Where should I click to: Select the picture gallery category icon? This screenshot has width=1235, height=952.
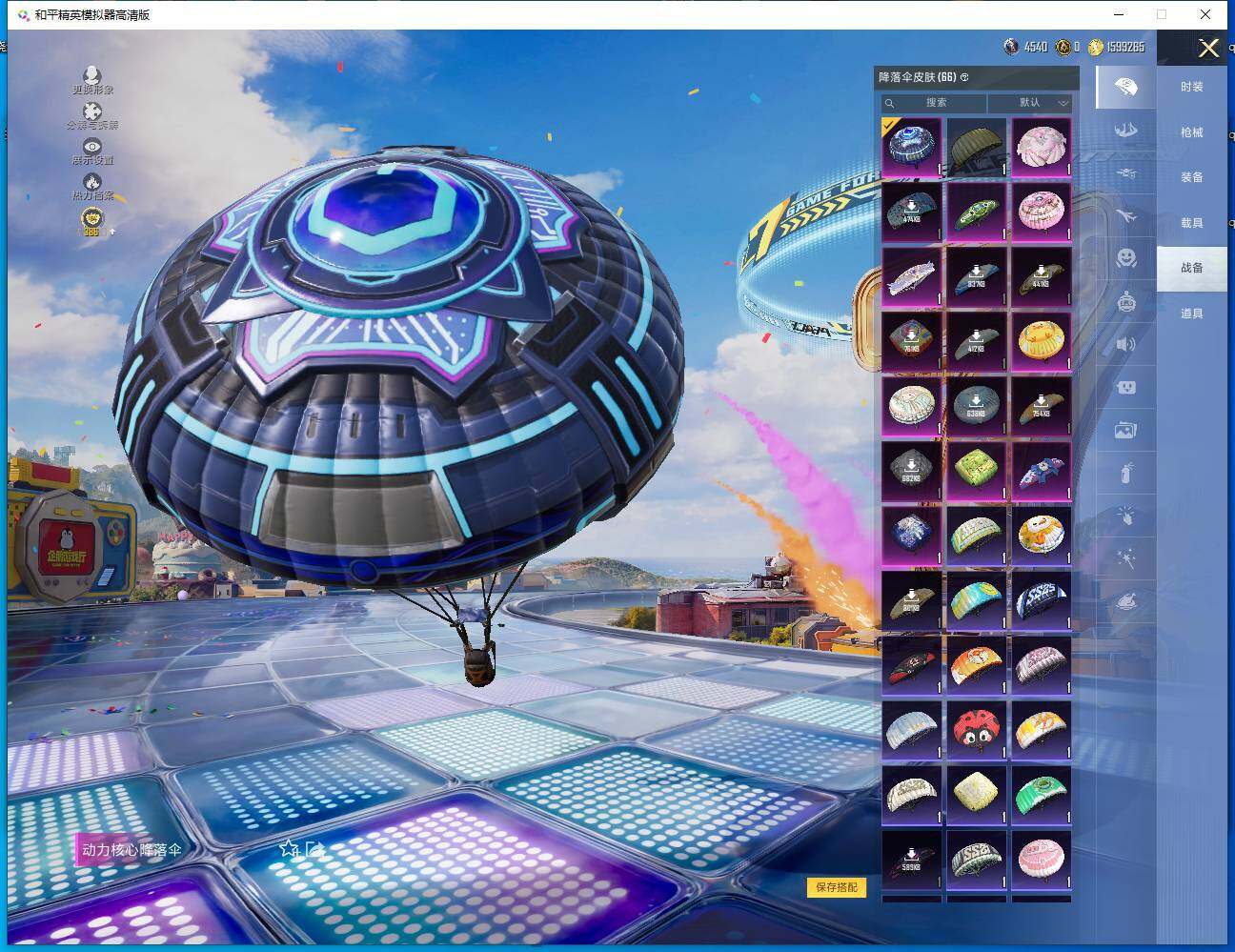pos(1125,430)
